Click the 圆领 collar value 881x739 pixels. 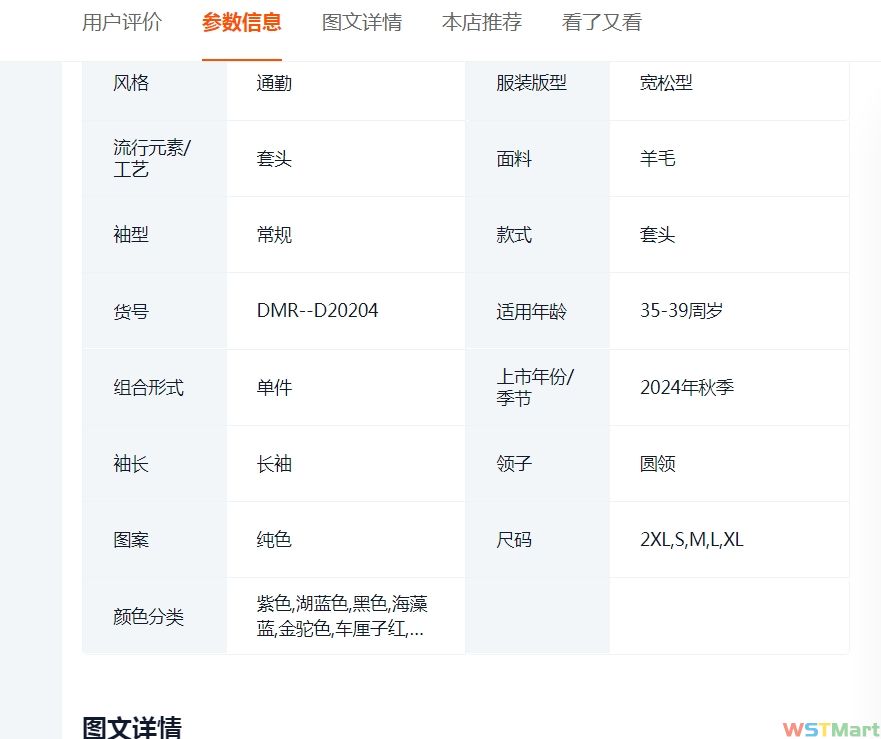tap(657, 464)
